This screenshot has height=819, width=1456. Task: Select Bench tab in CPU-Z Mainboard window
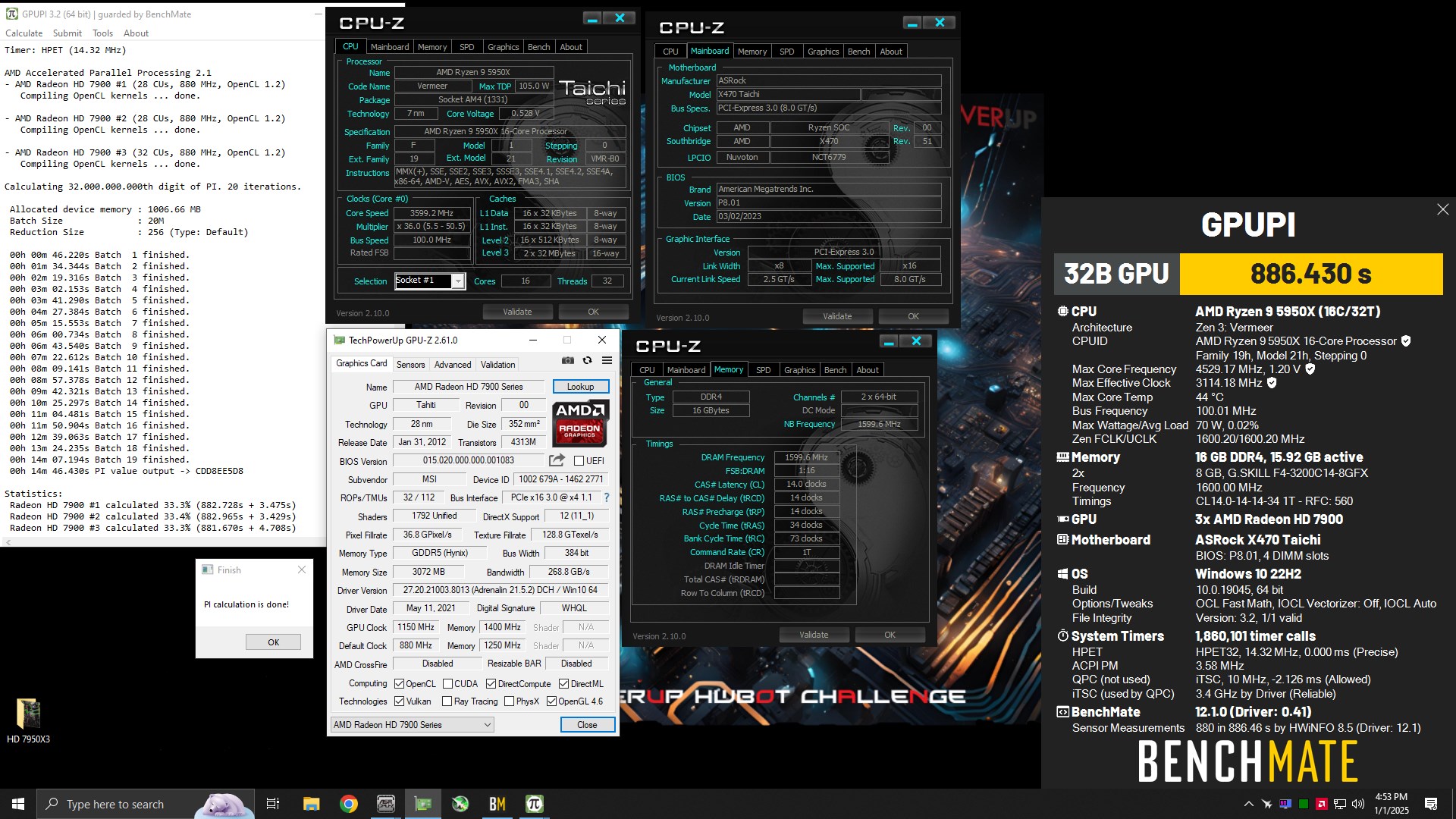858,52
